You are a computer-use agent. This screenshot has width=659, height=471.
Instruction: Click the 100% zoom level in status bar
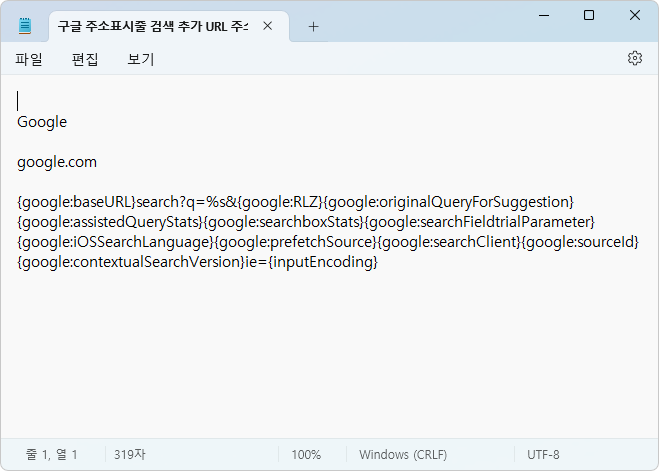tap(306, 455)
